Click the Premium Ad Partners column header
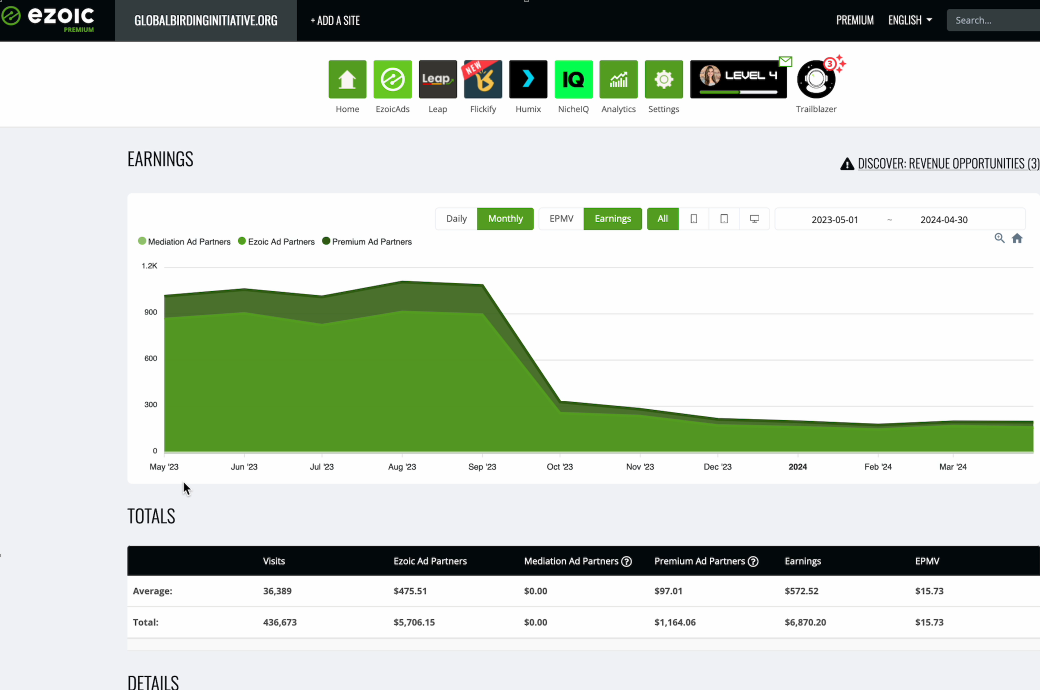 700,561
